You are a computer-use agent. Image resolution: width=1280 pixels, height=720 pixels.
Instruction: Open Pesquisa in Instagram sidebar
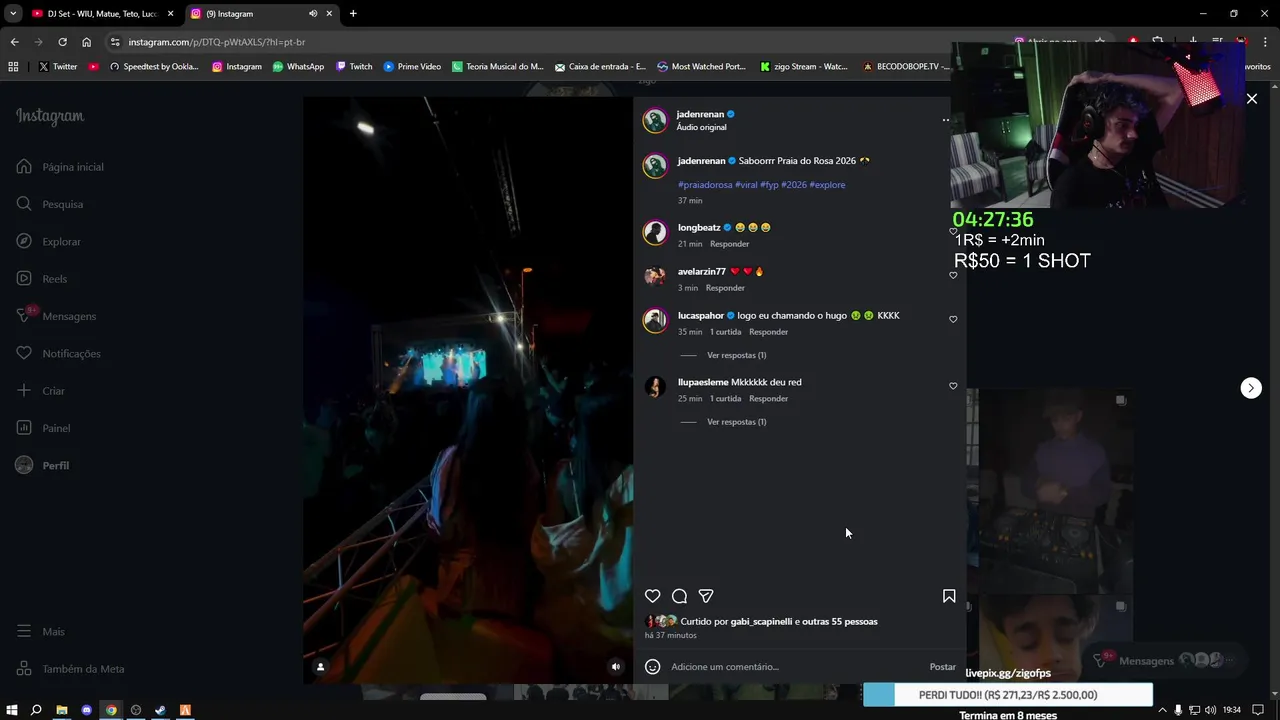(x=50, y=204)
